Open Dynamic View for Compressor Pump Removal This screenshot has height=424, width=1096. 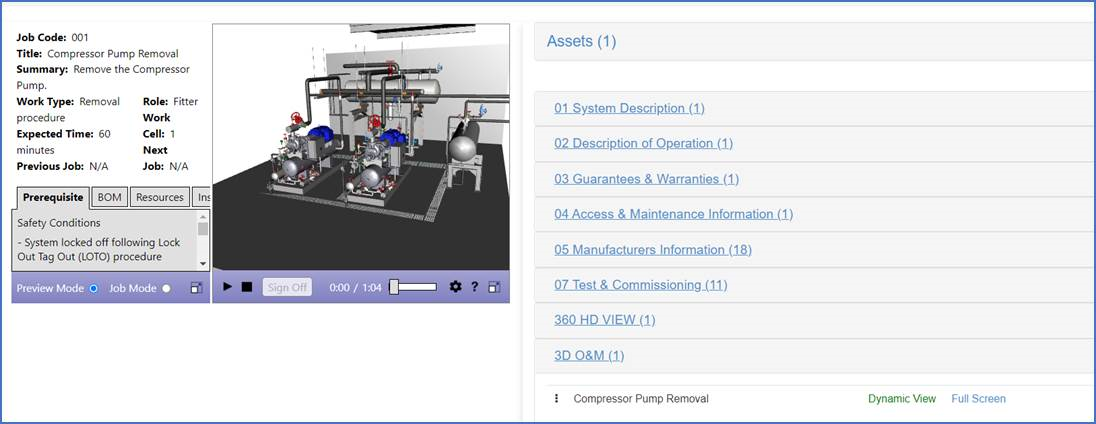click(902, 399)
